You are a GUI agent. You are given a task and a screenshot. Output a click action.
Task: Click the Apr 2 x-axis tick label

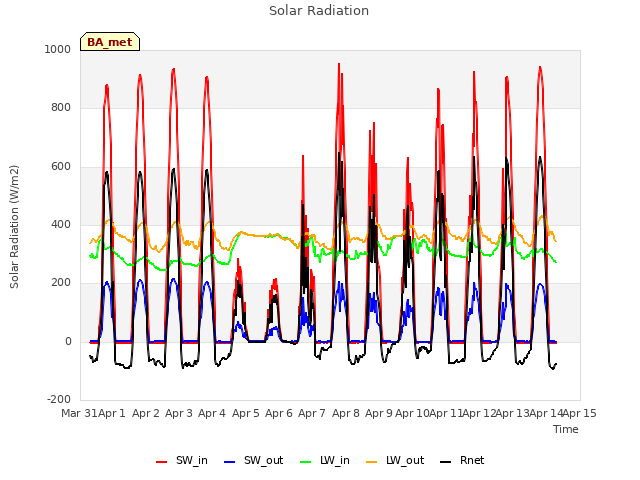[146, 413]
